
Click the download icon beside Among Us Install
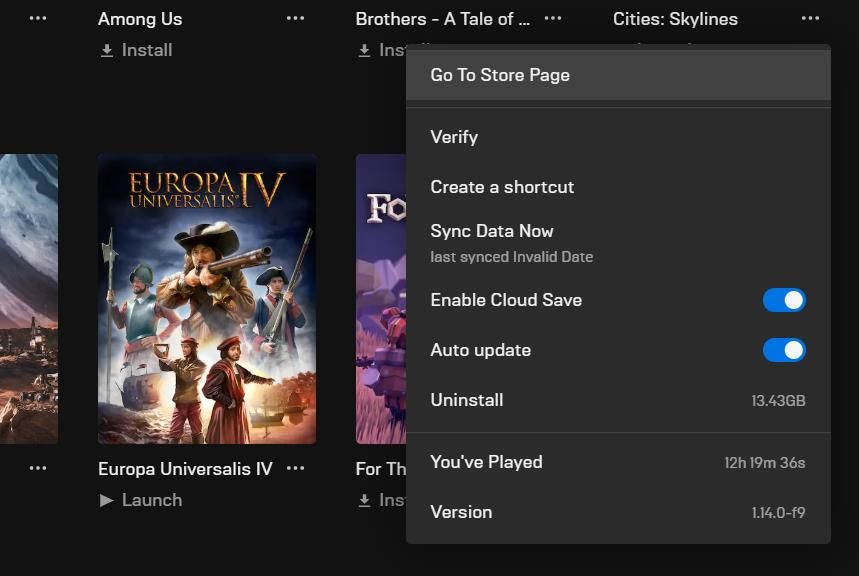(x=105, y=50)
